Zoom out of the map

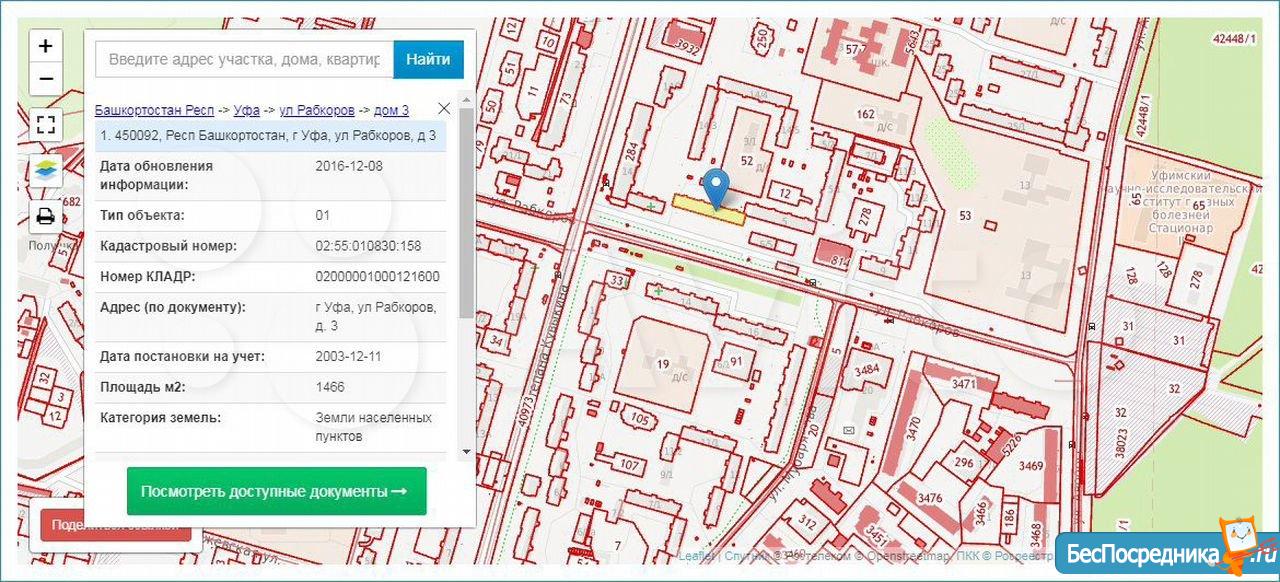pos(46,79)
